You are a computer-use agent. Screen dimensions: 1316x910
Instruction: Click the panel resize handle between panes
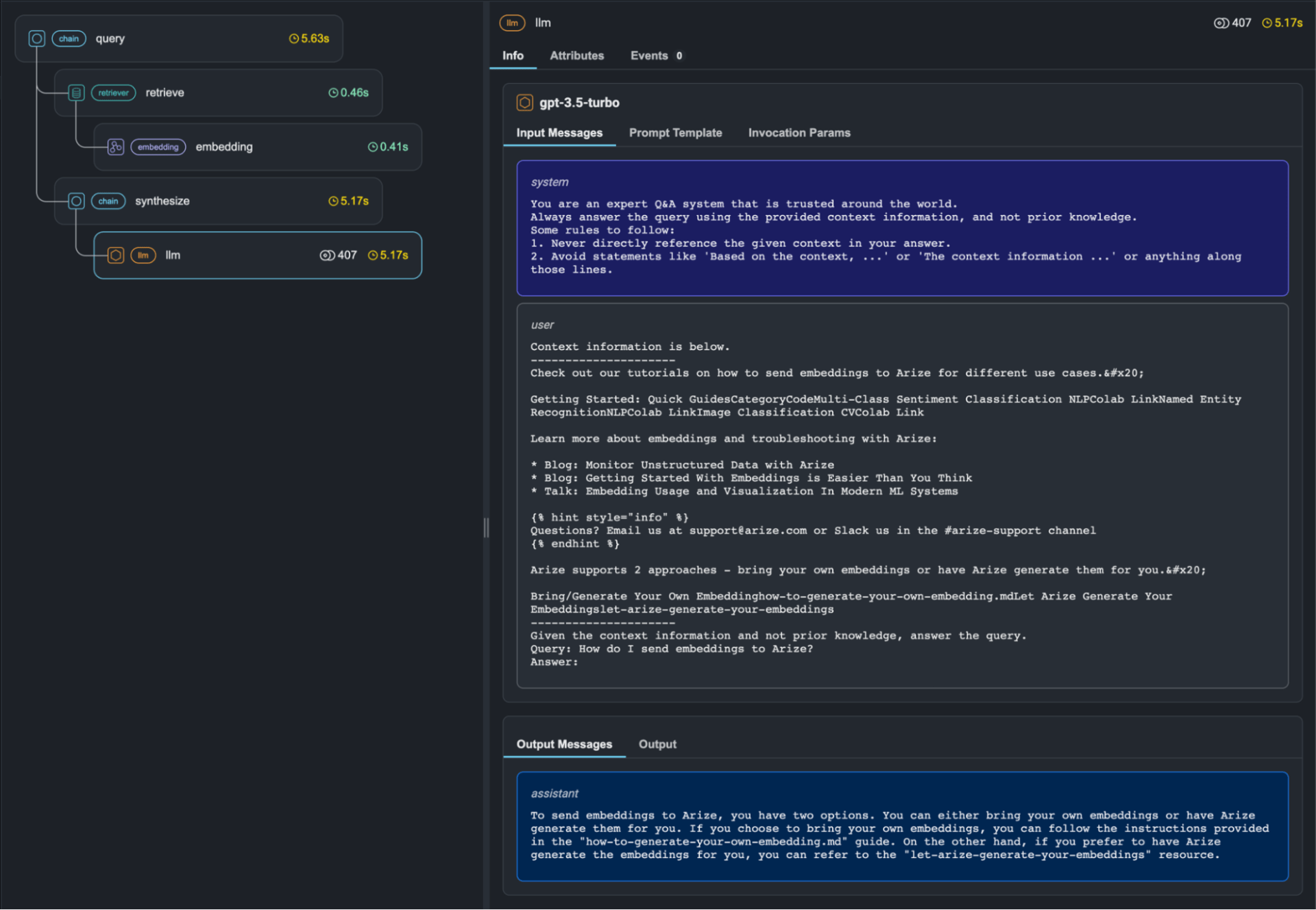pyautogui.click(x=487, y=528)
